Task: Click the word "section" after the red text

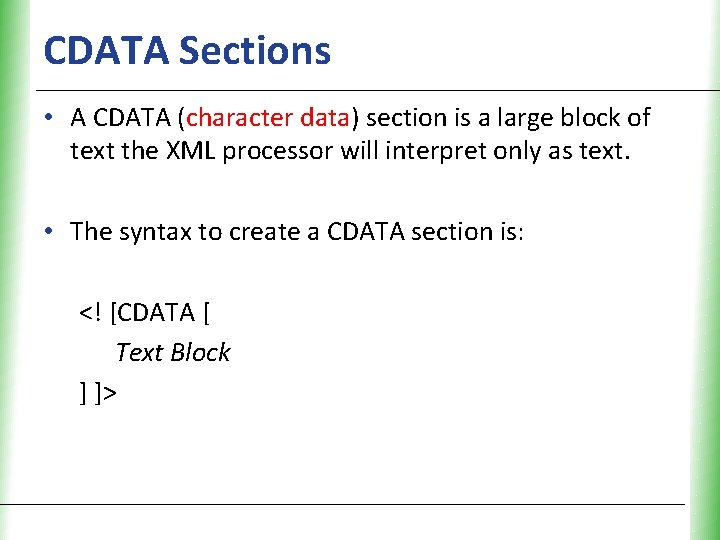Action: pos(402,118)
